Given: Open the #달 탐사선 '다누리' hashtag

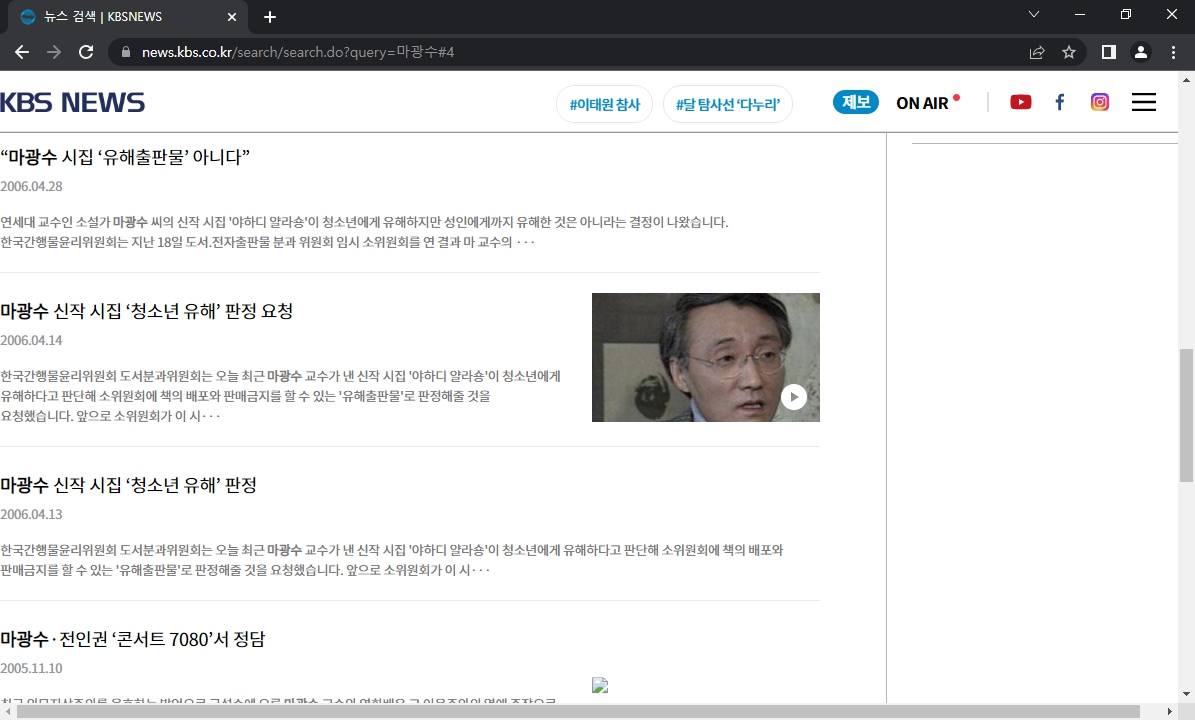Looking at the screenshot, I should (728, 104).
